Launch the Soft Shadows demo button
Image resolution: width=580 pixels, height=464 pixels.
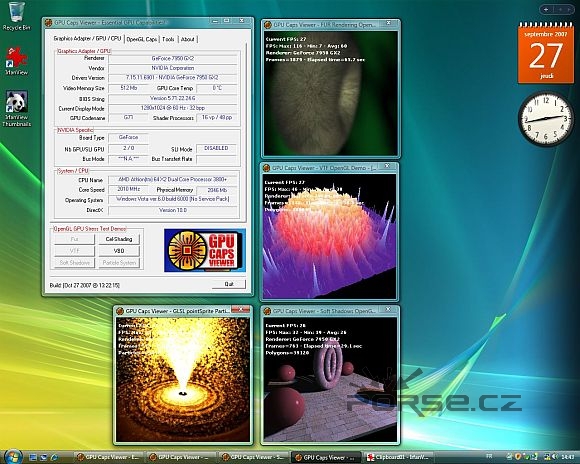pos(74,263)
